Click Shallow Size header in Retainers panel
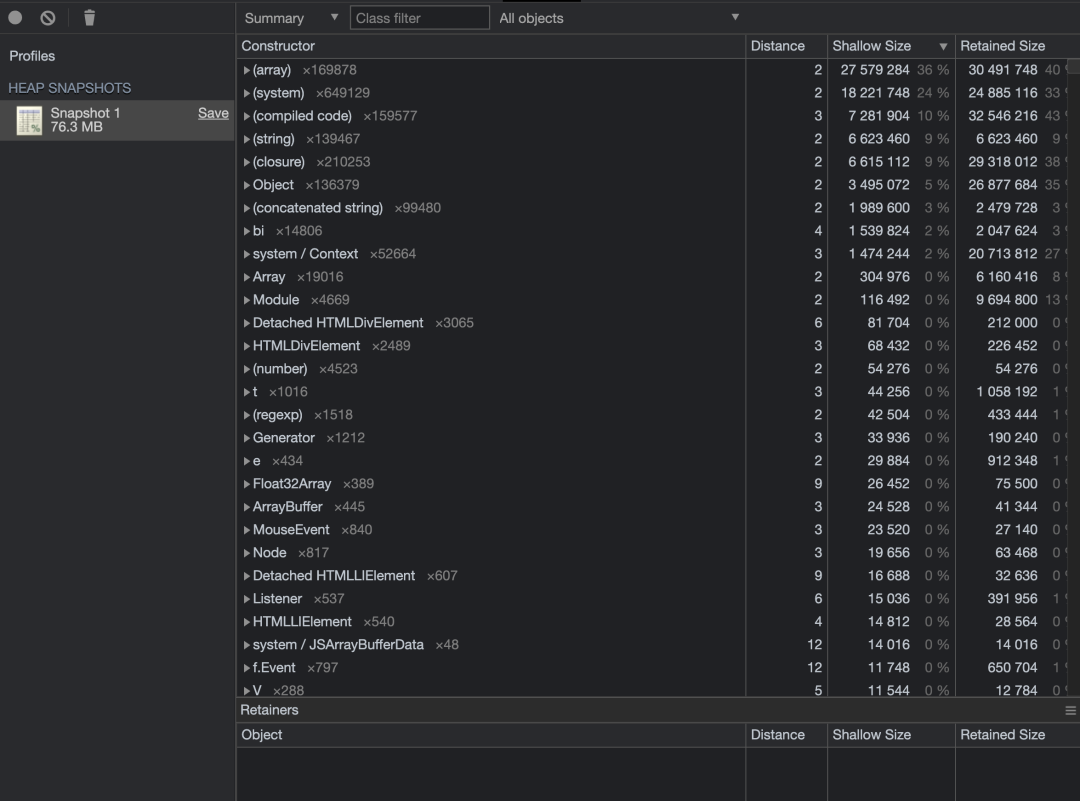Screen dimensions: 1080x801 tap(891, 735)
